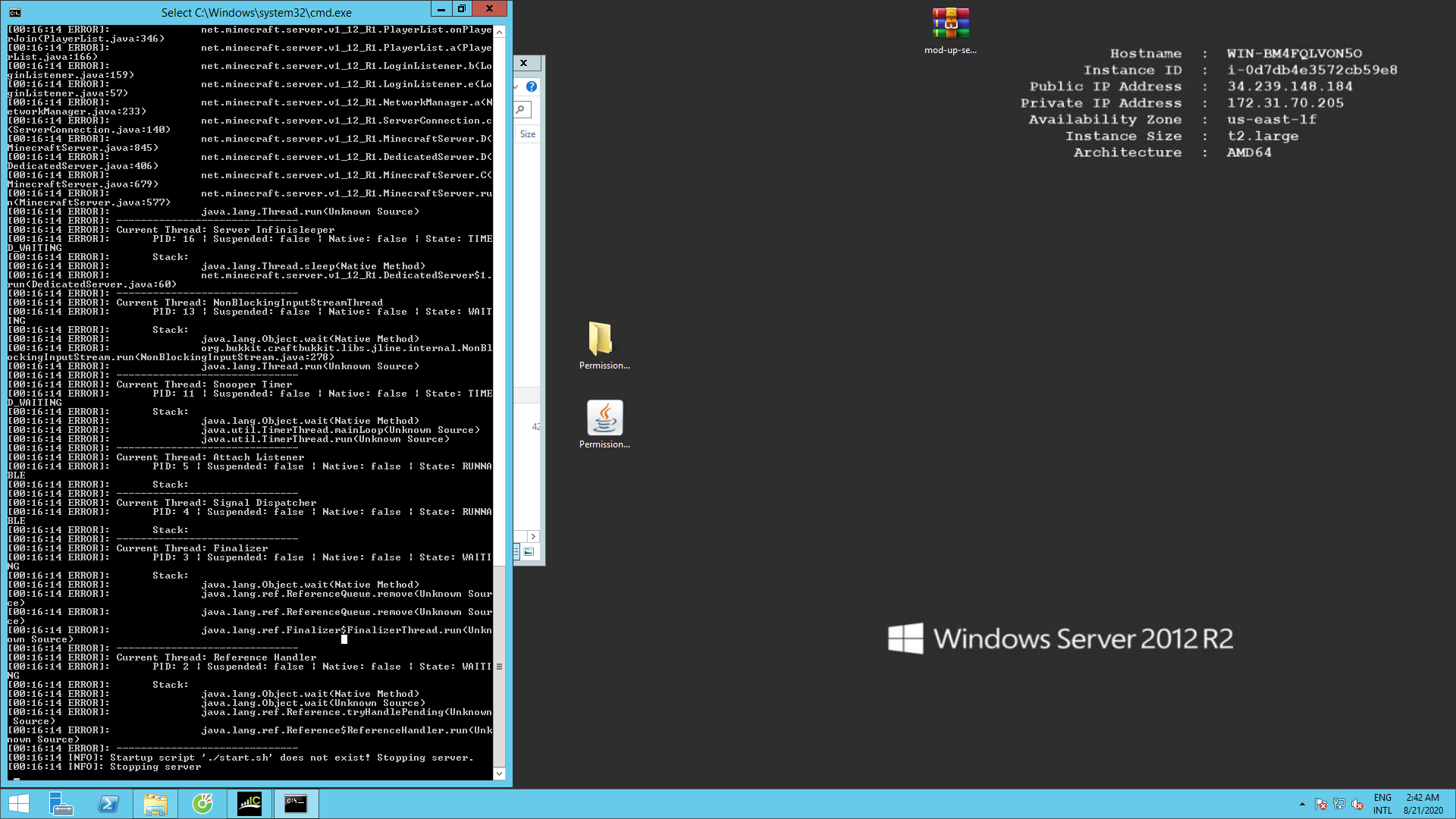Open the mod-up-se WinRAR archive icon

pyautogui.click(x=950, y=24)
